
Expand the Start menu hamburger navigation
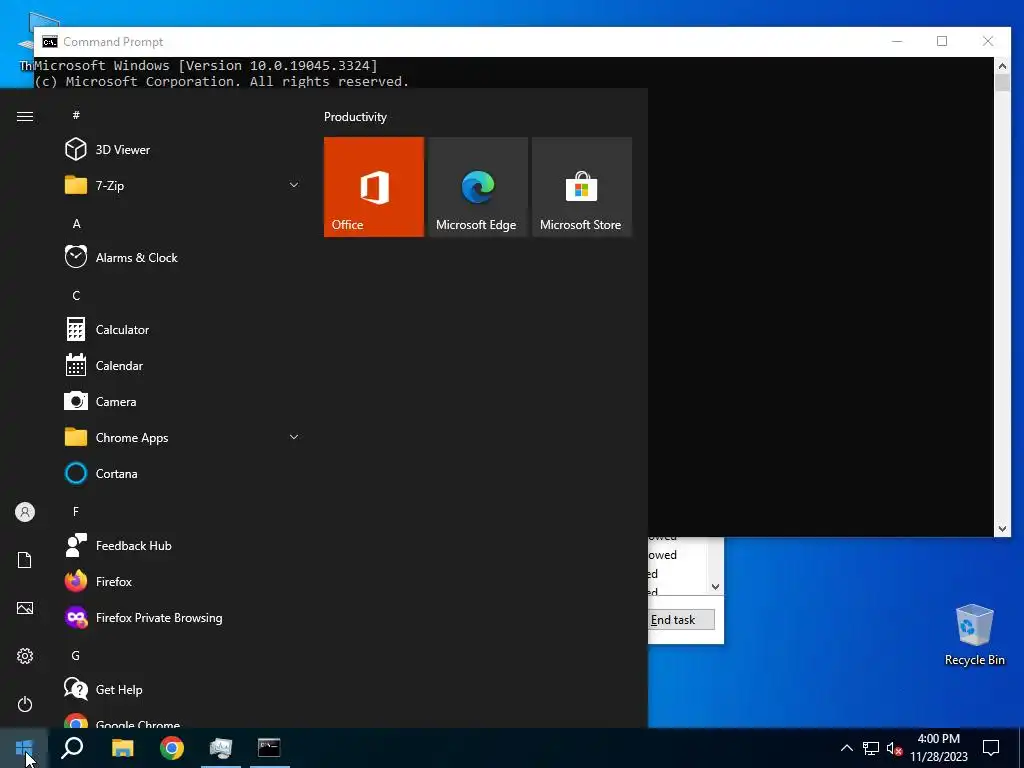click(x=25, y=116)
